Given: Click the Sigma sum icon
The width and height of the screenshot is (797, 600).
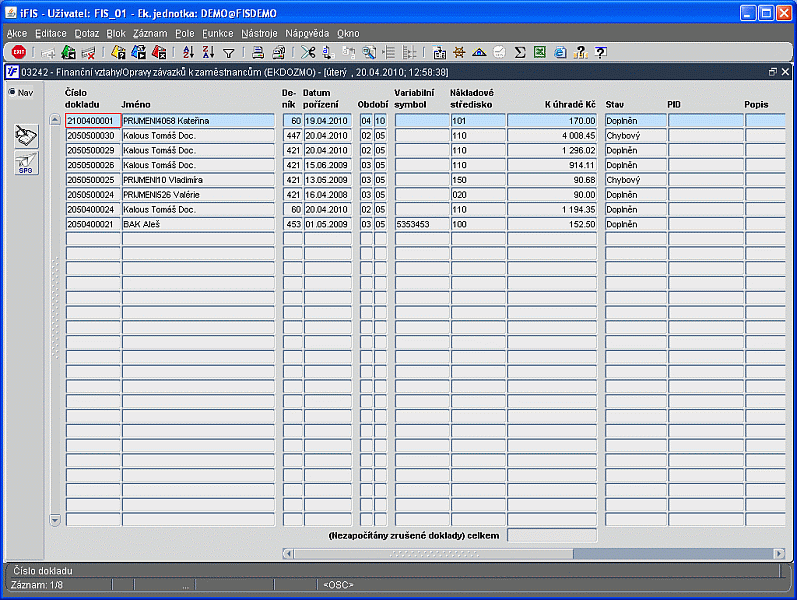Looking at the screenshot, I should (x=519, y=52).
